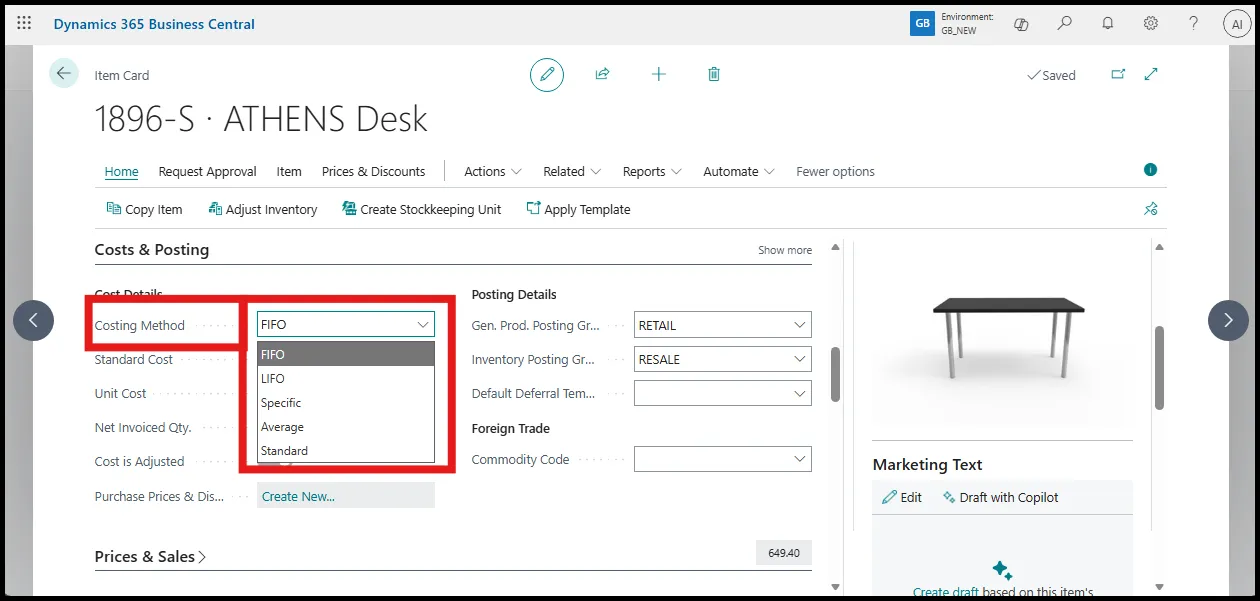Image resolution: width=1260 pixels, height=601 pixels.
Task: Open the app launcher waffle menu
Action: pyautogui.click(x=24, y=23)
